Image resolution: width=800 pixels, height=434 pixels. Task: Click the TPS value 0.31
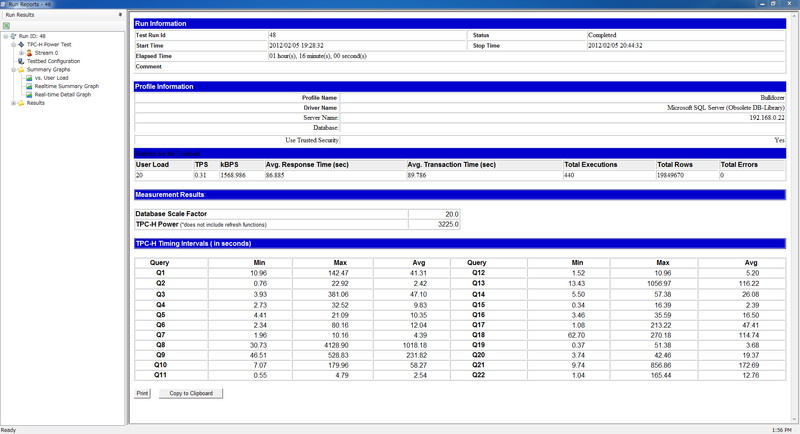tap(200, 175)
